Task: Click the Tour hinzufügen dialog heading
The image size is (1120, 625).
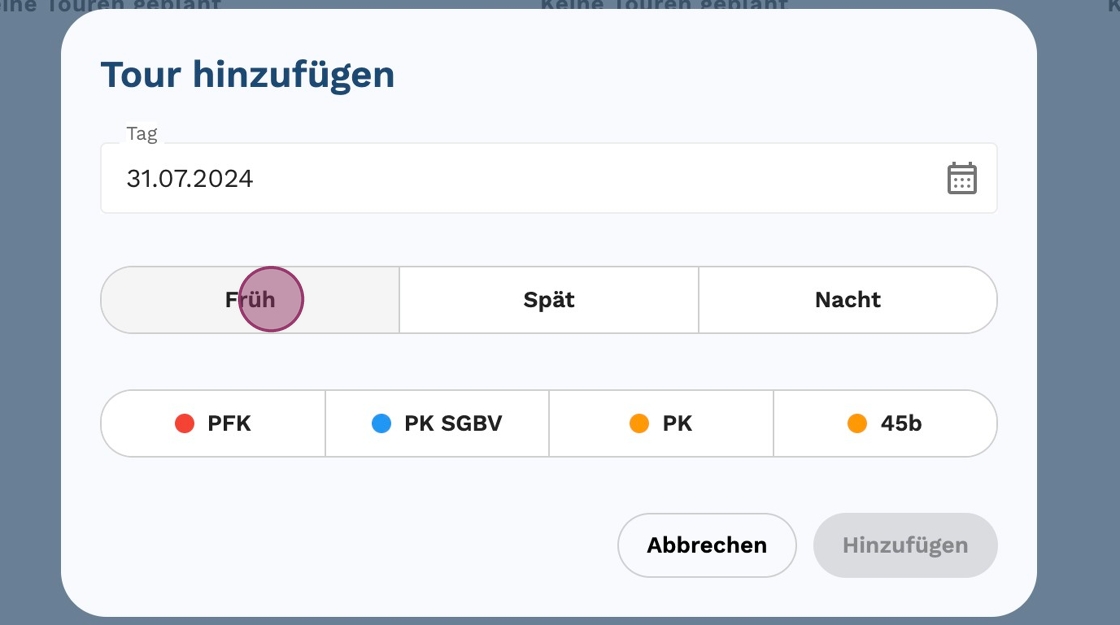Action: click(x=247, y=75)
